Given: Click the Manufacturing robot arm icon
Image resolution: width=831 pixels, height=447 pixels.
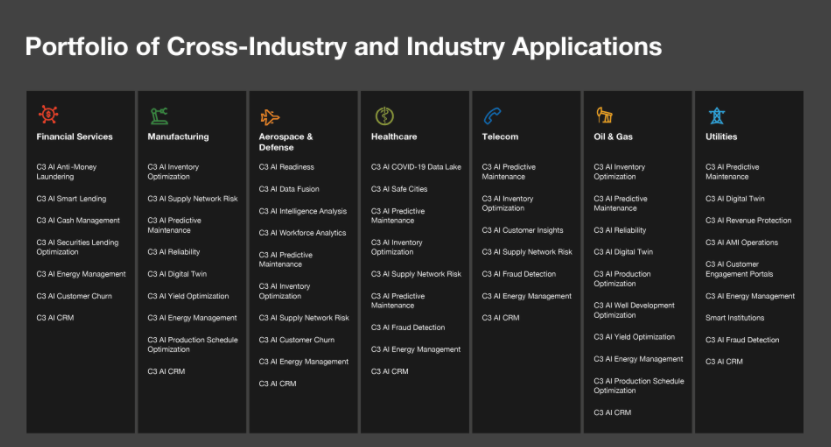Looking at the screenshot, I should click(x=159, y=115).
